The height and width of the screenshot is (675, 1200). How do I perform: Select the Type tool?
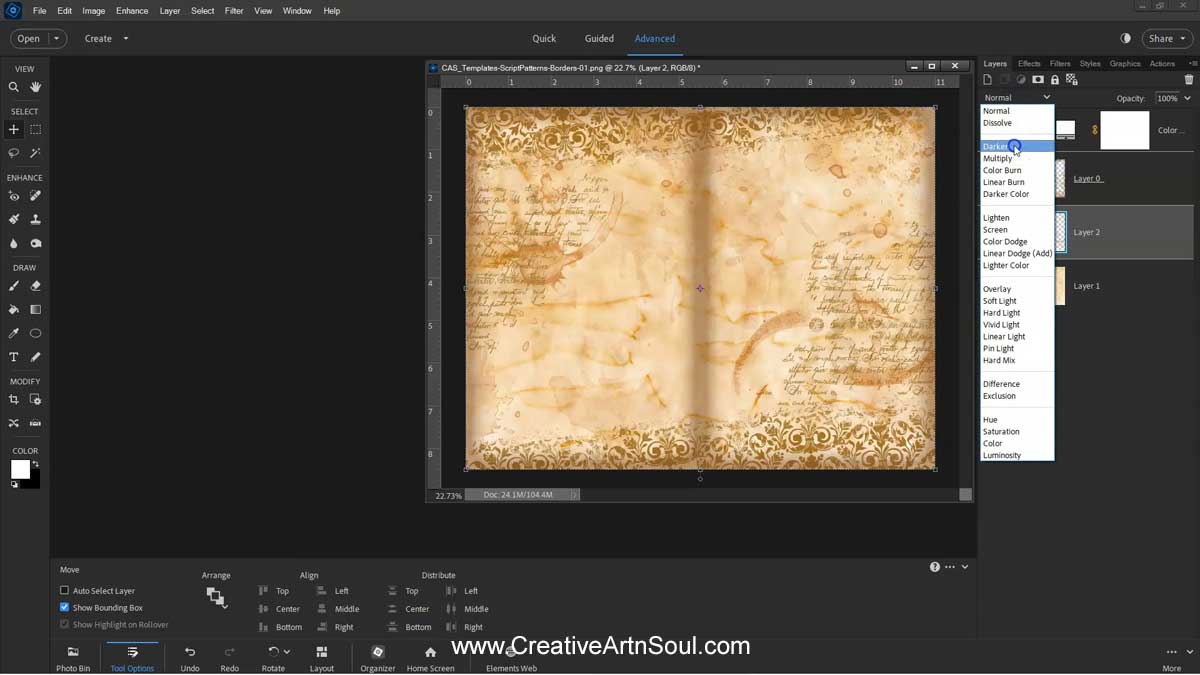click(x=14, y=355)
